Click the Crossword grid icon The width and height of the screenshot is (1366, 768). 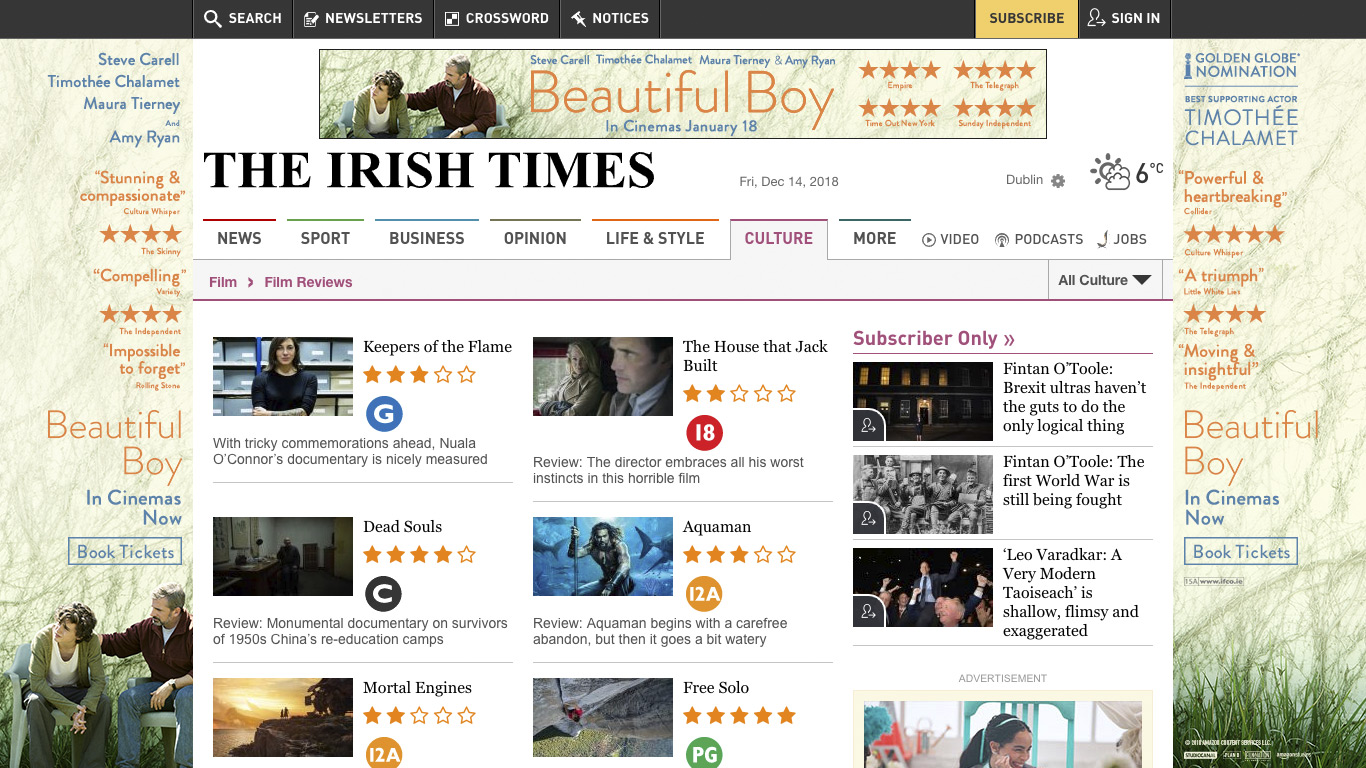(x=452, y=18)
